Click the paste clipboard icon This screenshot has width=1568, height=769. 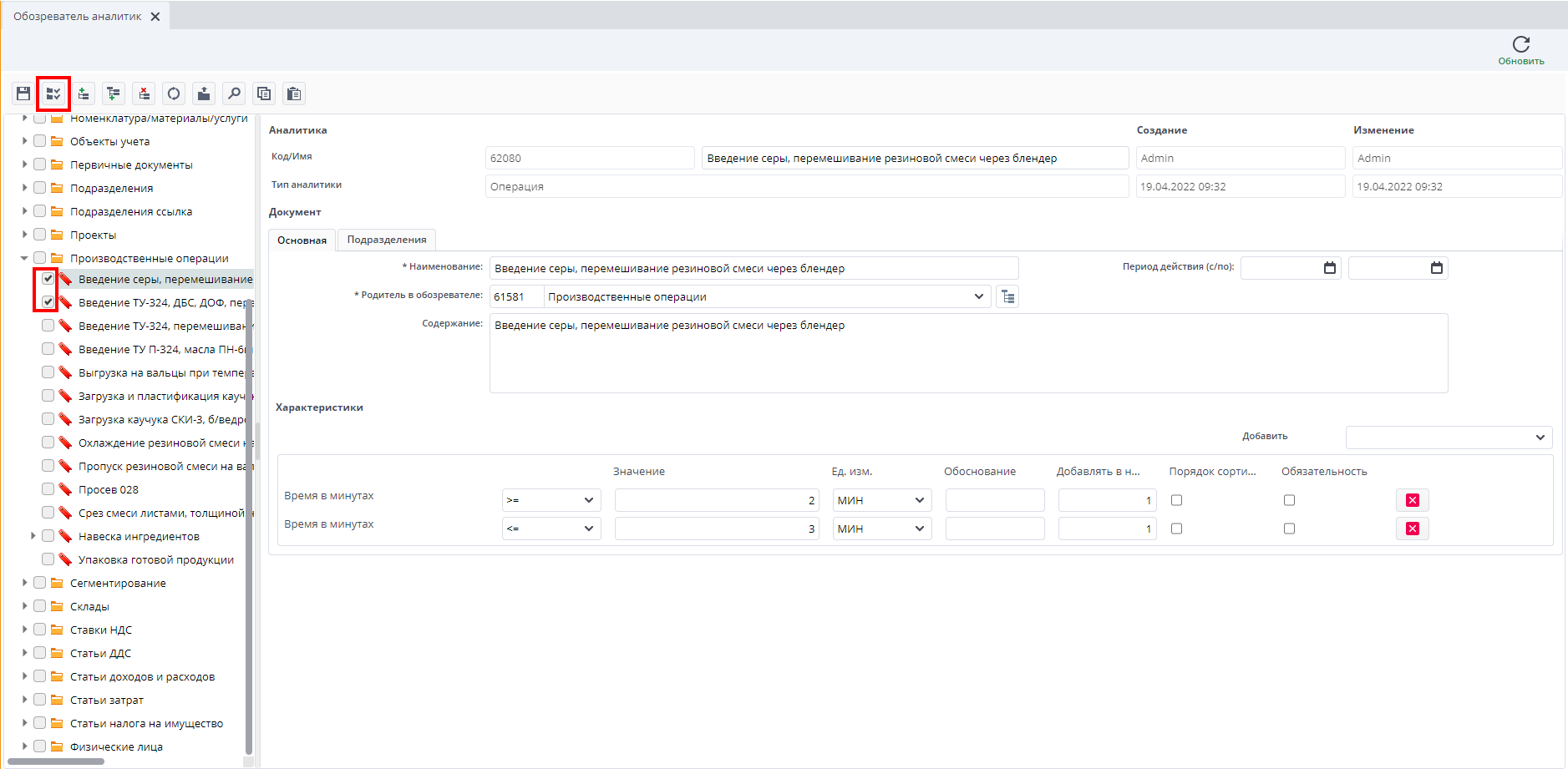pyautogui.click(x=294, y=94)
